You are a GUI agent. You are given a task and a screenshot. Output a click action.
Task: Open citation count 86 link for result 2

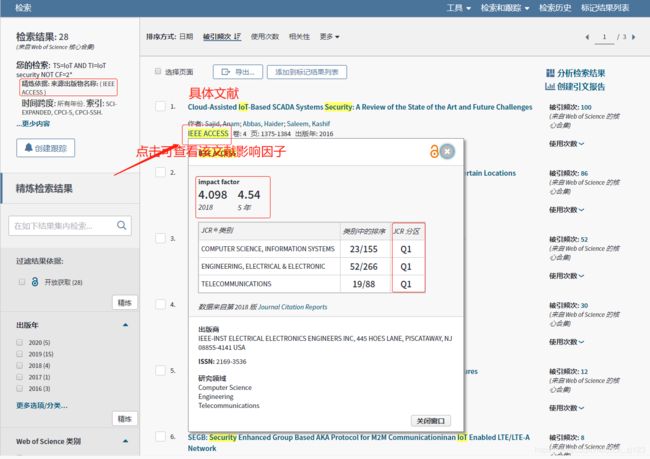pyautogui.click(x=585, y=173)
